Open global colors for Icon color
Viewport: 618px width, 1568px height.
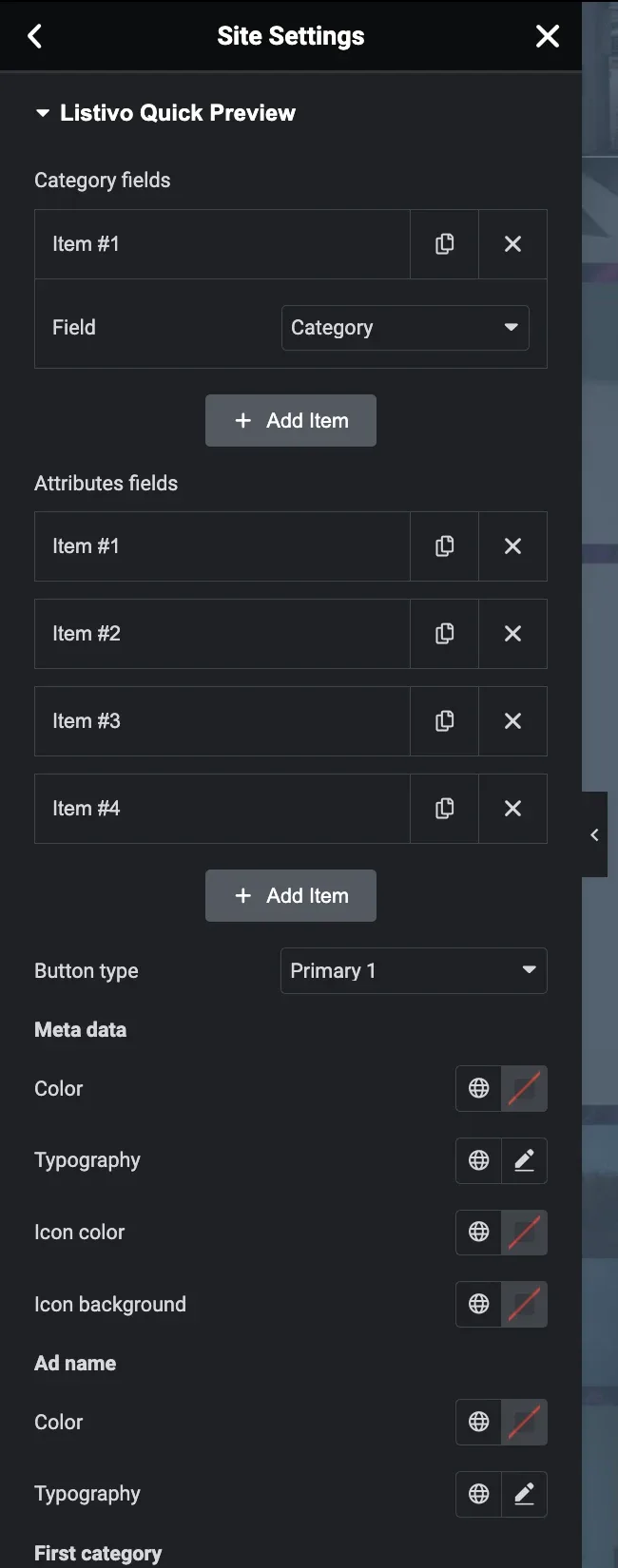pyautogui.click(x=478, y=1233)
